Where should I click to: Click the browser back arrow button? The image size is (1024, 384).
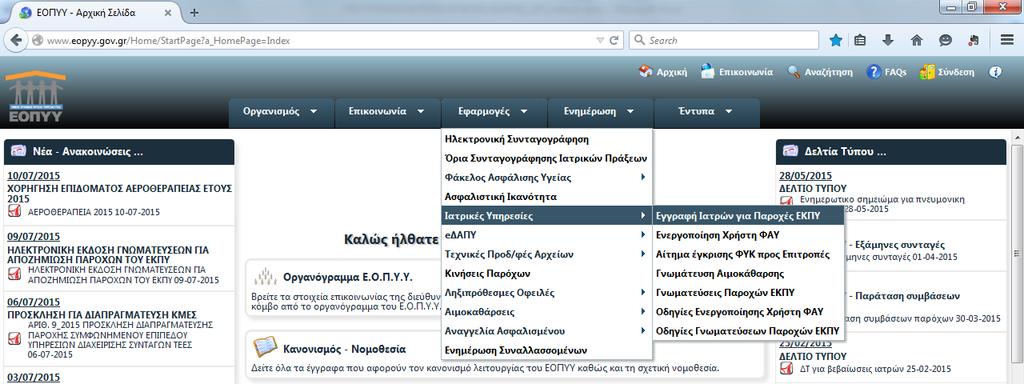click(x=16, y=40)
